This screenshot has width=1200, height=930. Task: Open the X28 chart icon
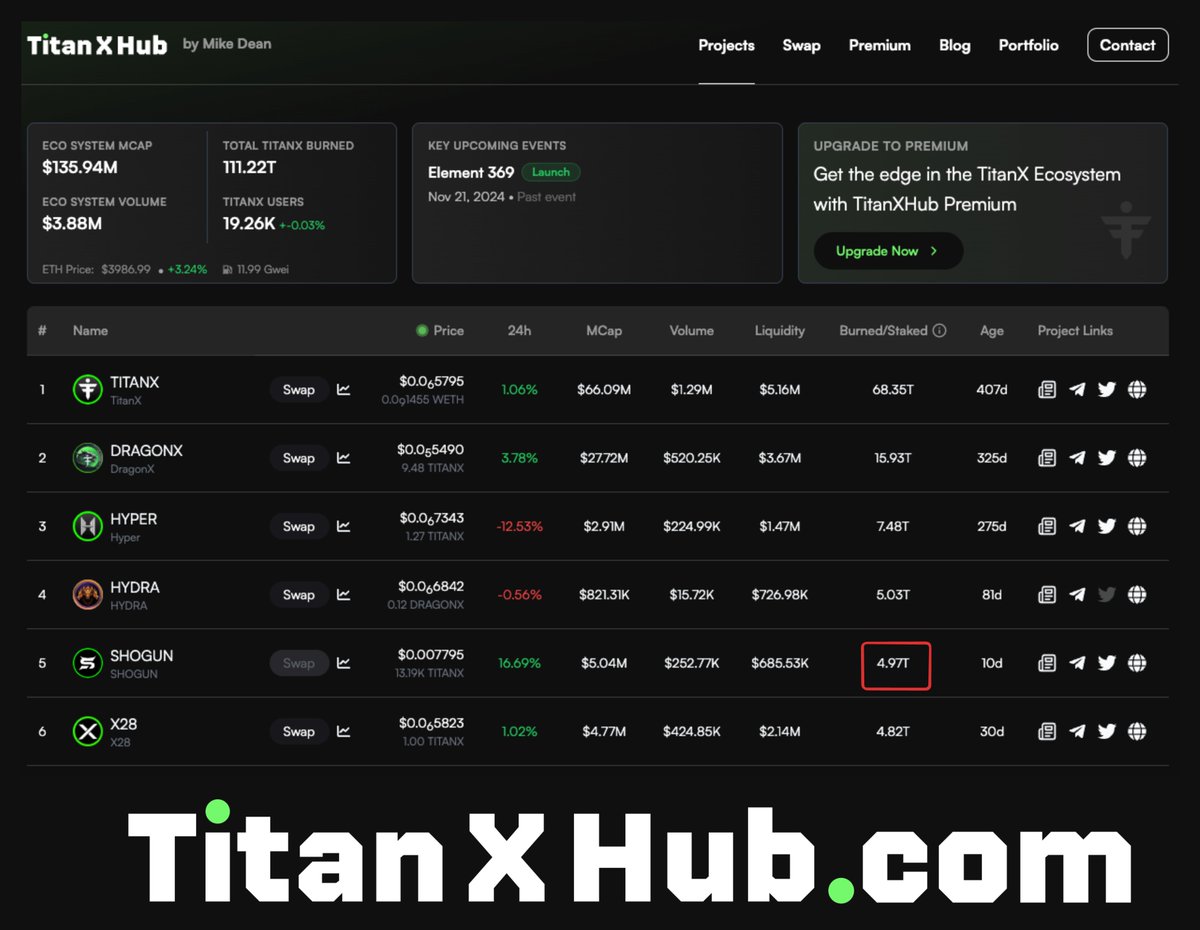pos(344,731)
